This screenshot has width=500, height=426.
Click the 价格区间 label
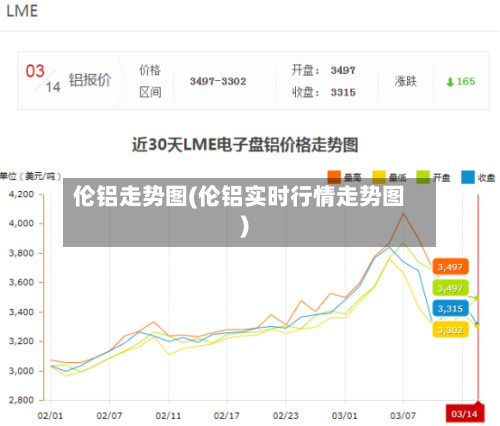point(150,81)
